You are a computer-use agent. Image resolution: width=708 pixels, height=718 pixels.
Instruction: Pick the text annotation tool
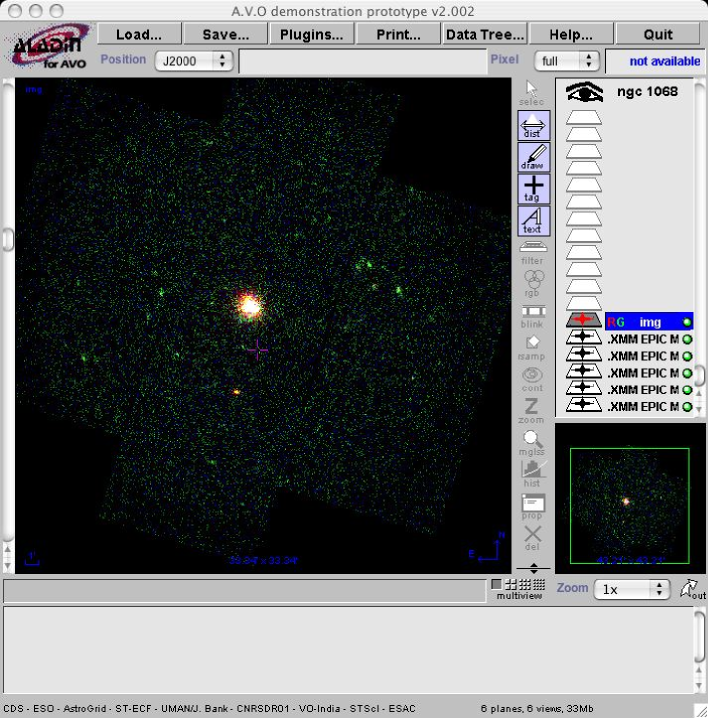tap(533, 221)
